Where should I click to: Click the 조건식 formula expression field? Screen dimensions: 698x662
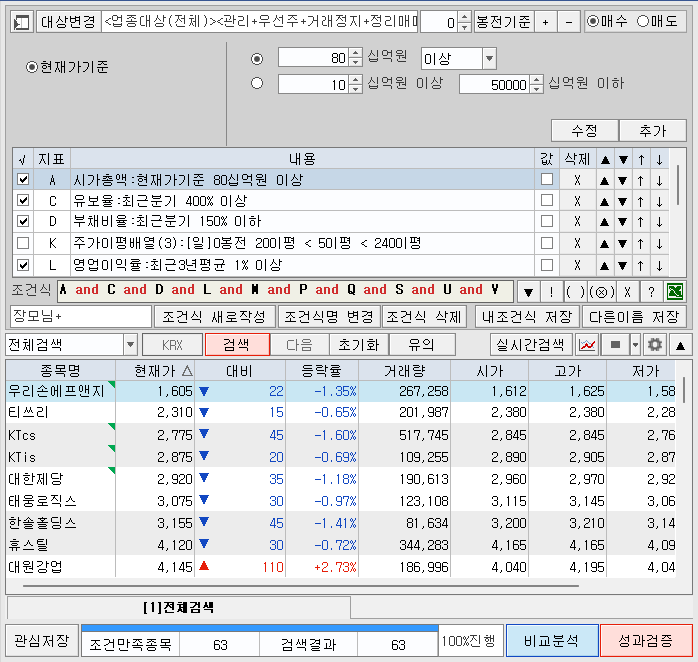285,290
